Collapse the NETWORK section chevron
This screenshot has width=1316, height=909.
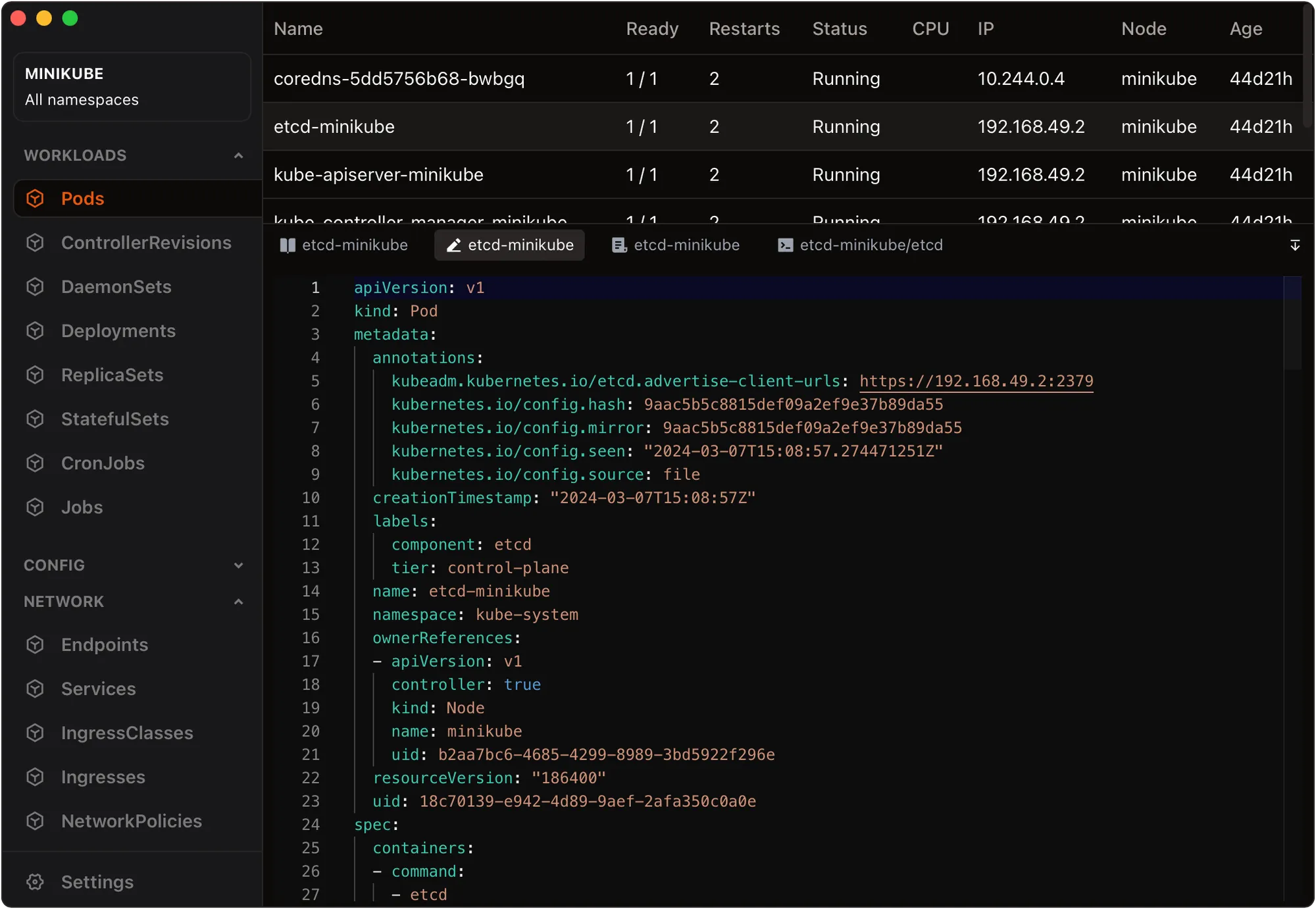coord(239,602)
